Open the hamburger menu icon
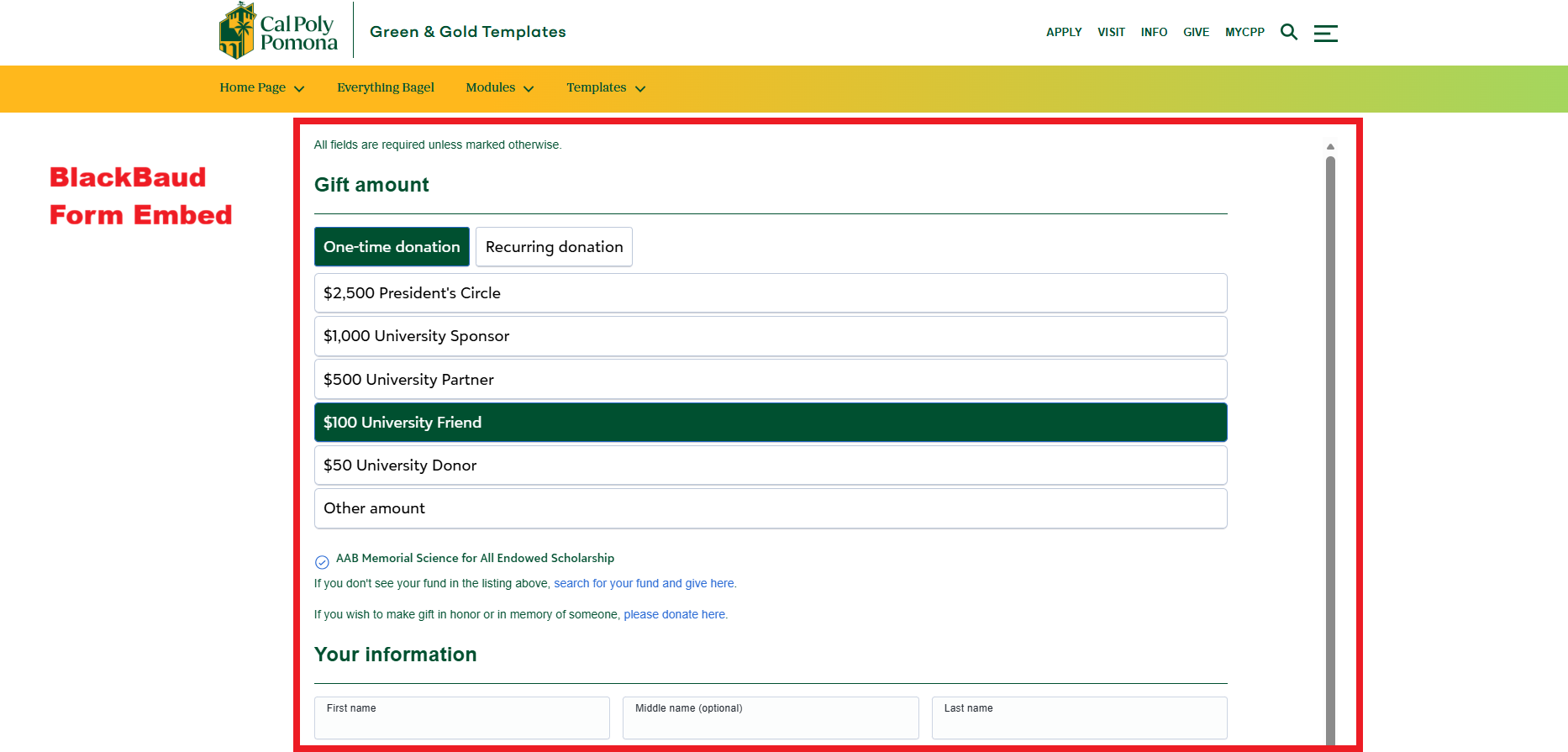The width and height of the screenshot is (1568, 752). coord(1325,33)
